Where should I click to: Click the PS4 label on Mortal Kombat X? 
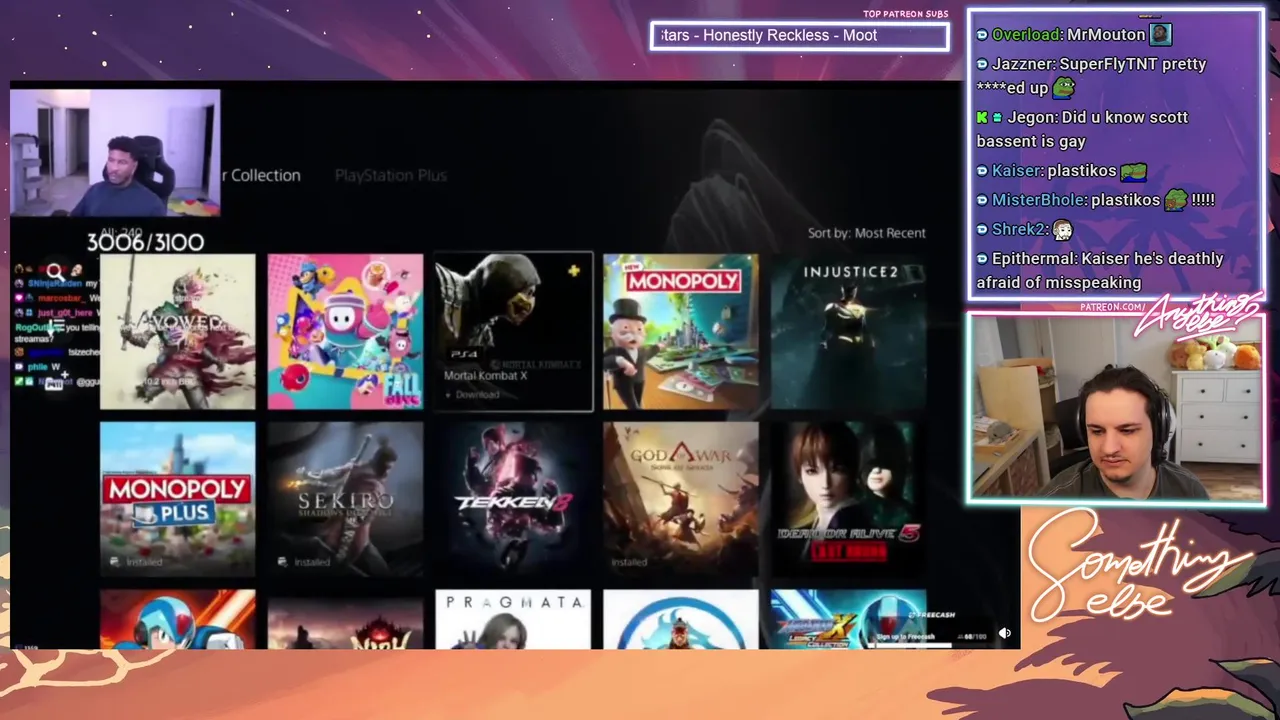pos(463,354)
